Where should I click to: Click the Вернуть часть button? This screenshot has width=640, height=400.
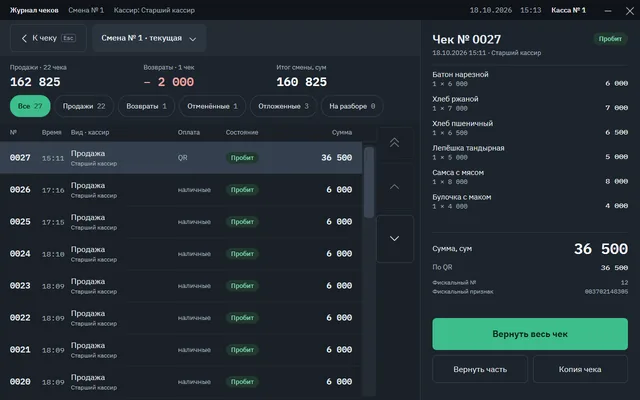click(x=480, y=369)
